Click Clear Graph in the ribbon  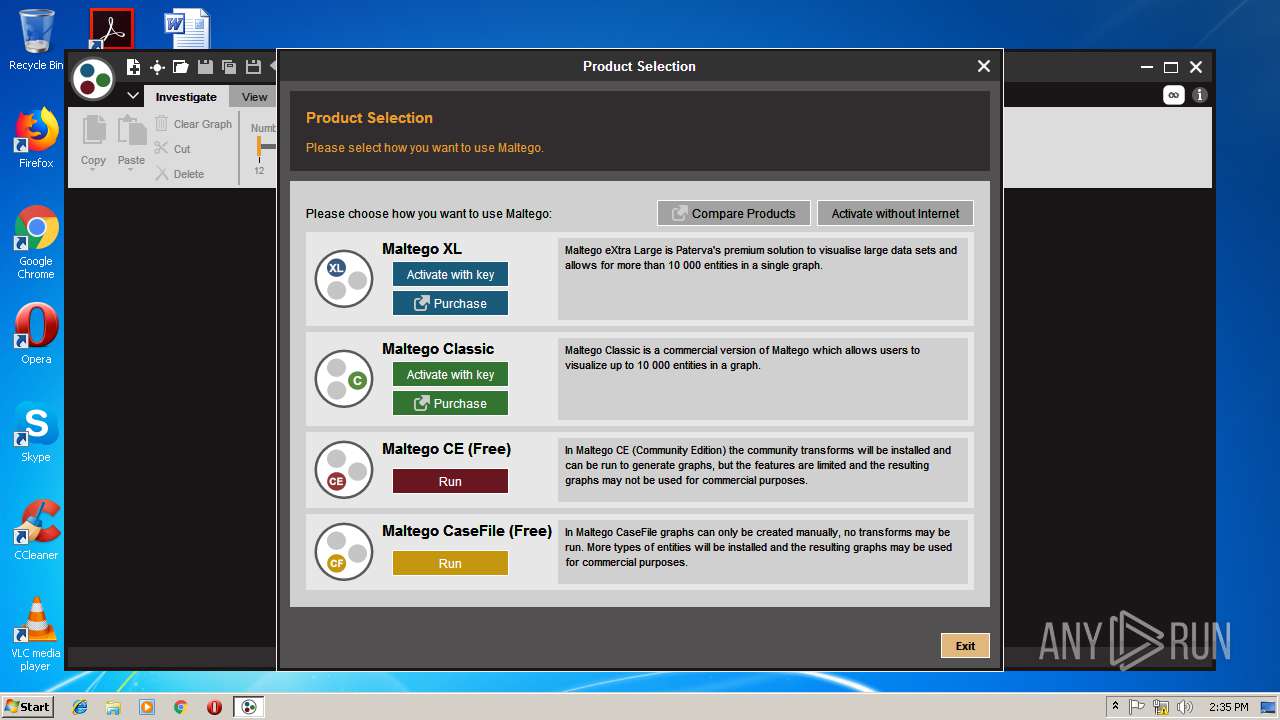pos(193,124)
